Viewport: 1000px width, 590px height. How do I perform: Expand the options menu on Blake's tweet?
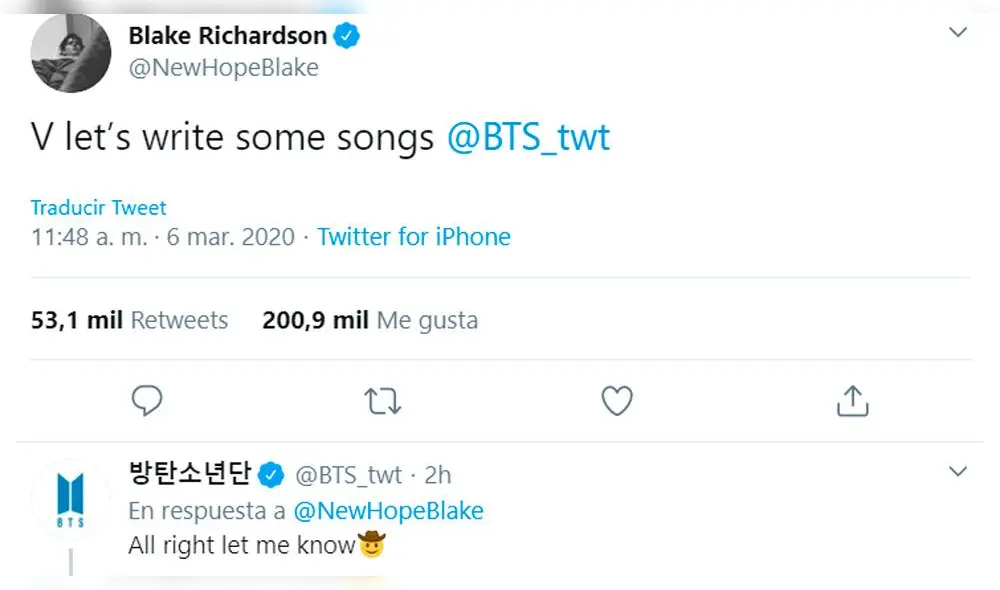point(958,30)
